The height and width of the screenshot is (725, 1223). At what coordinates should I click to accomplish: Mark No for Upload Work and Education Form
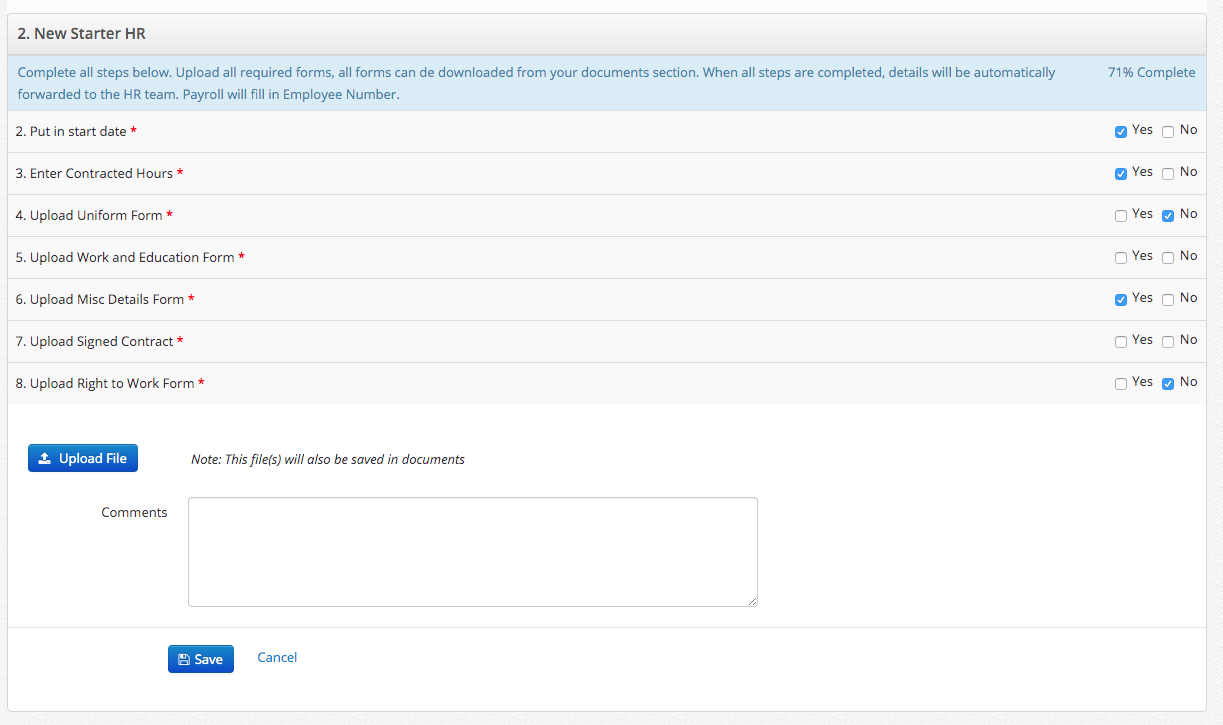tap(1168, 258)
